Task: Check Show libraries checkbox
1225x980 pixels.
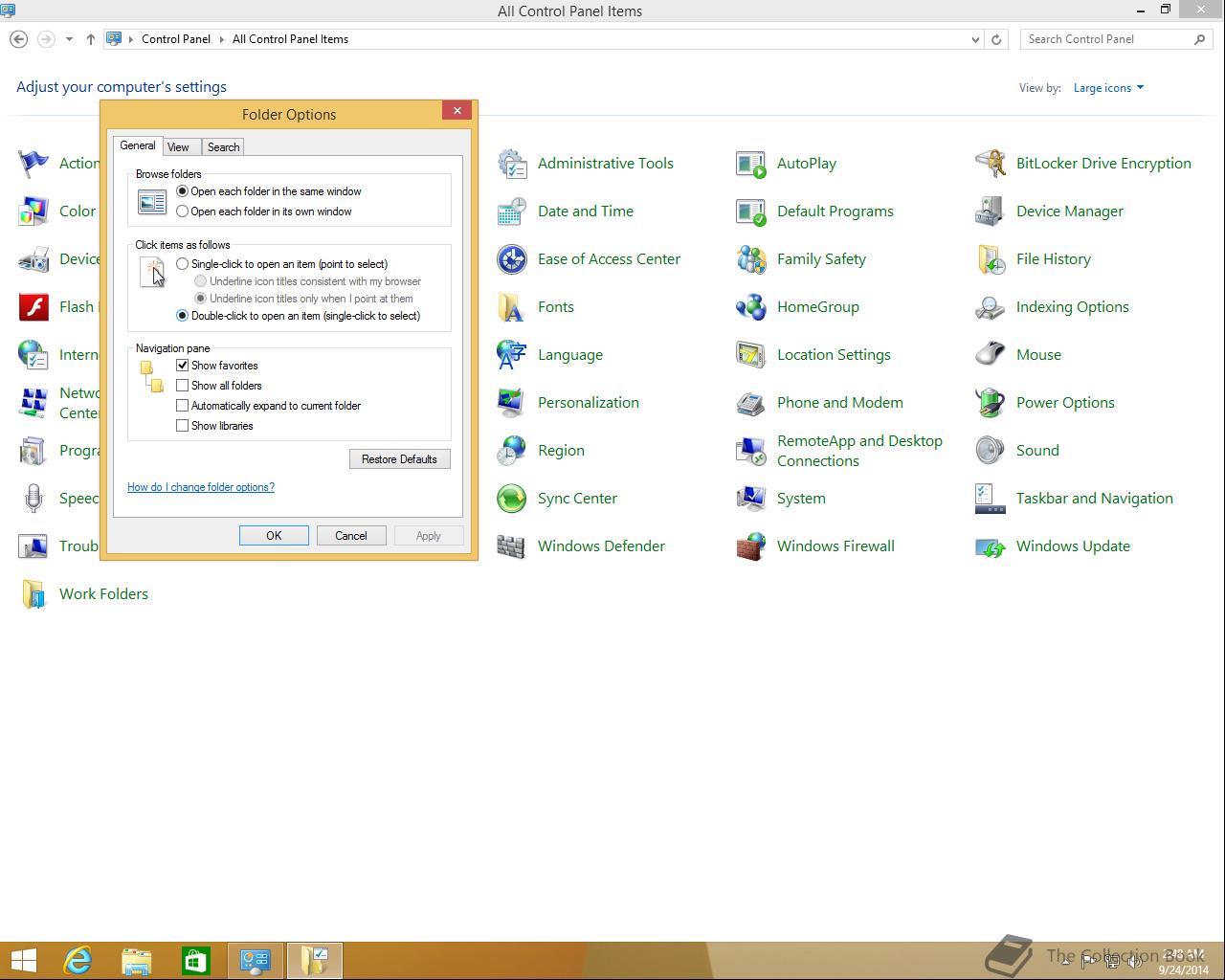Action: pyautogui.click(x=182, y=426)
